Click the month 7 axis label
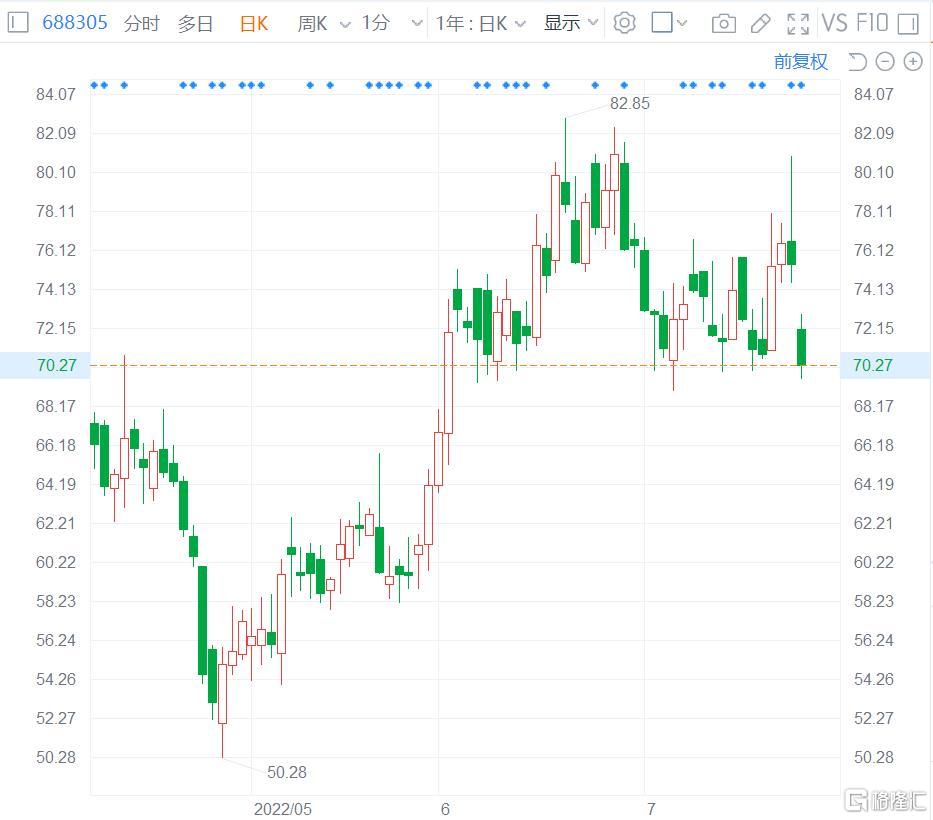Viewport: 933px width, 820px height. tap(652, 809)
